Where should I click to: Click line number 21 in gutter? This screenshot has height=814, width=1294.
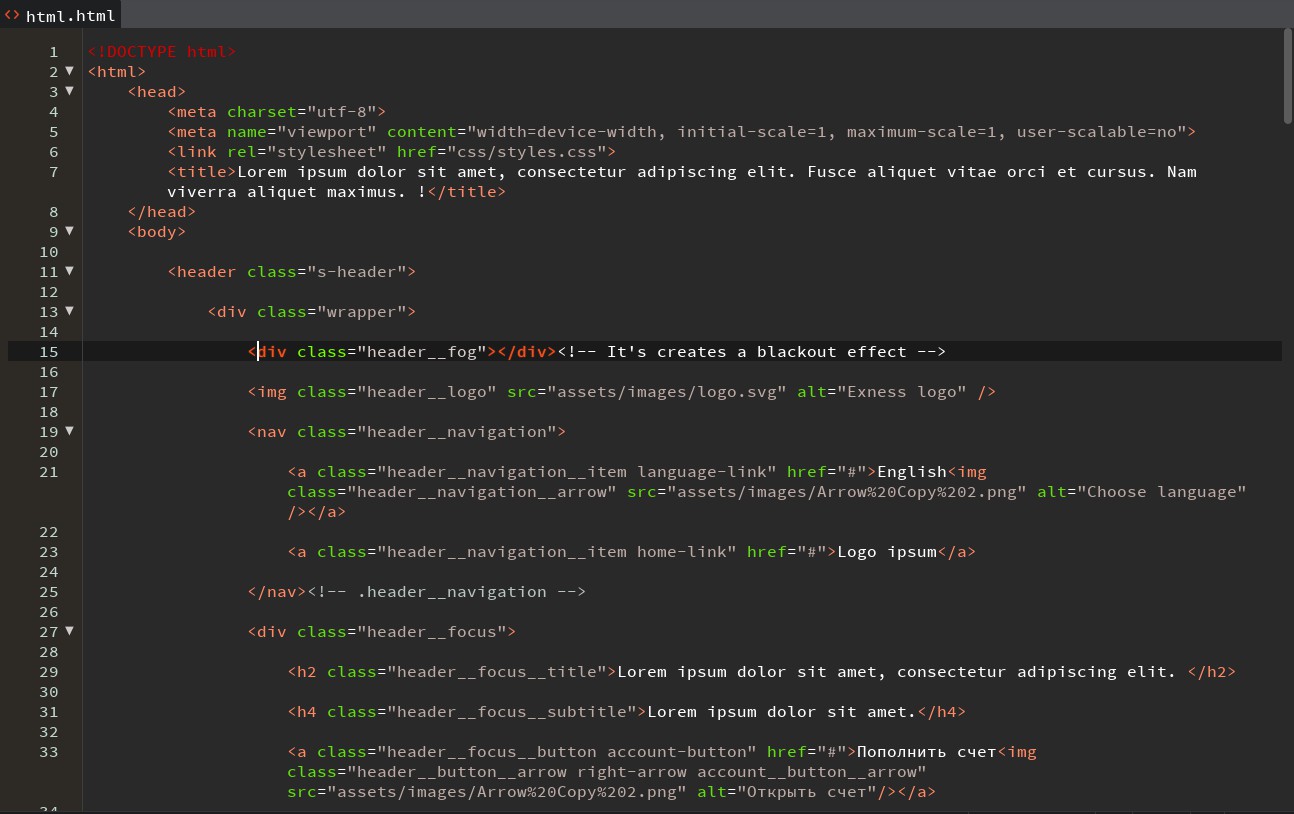48,472
